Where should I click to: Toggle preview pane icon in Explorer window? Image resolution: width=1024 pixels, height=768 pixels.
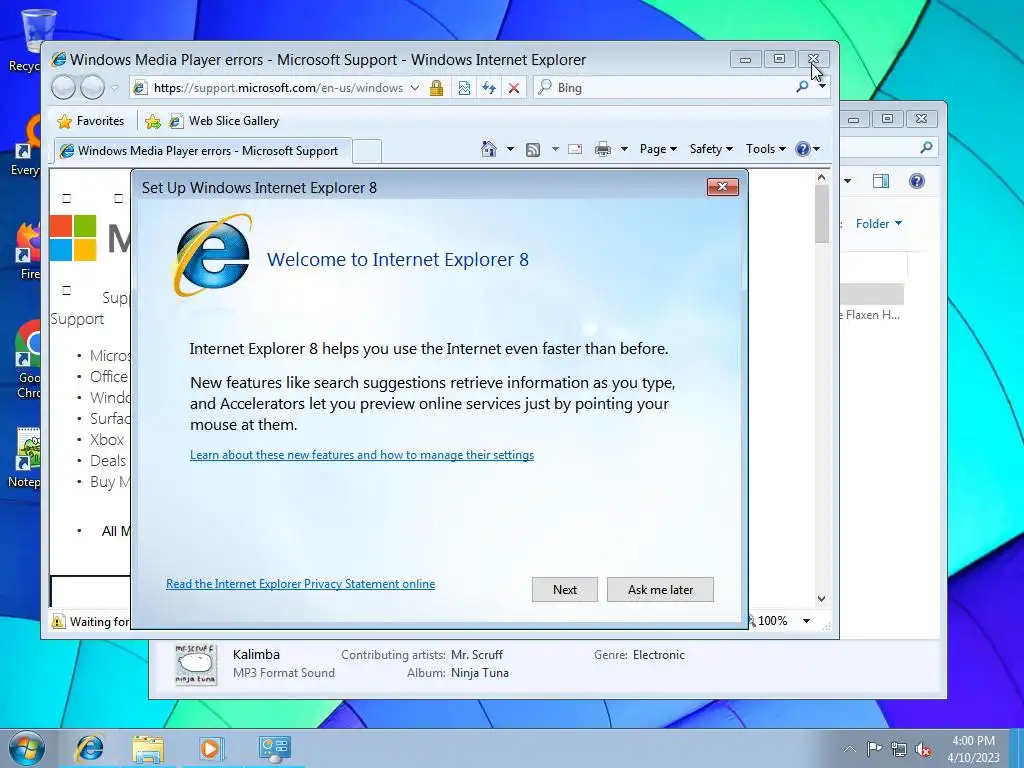[x=880, y=181]
